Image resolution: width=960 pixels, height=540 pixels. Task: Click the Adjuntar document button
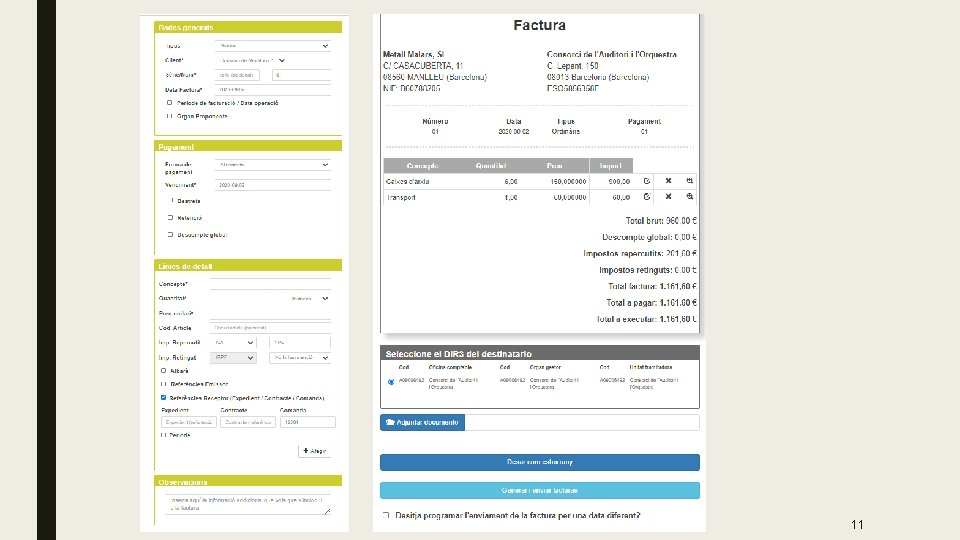(422, 422)
